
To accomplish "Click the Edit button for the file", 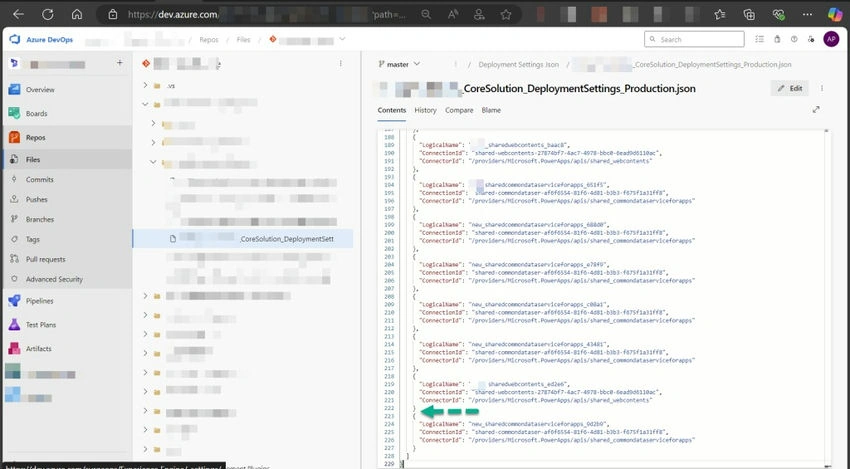I will pos(790,88).
